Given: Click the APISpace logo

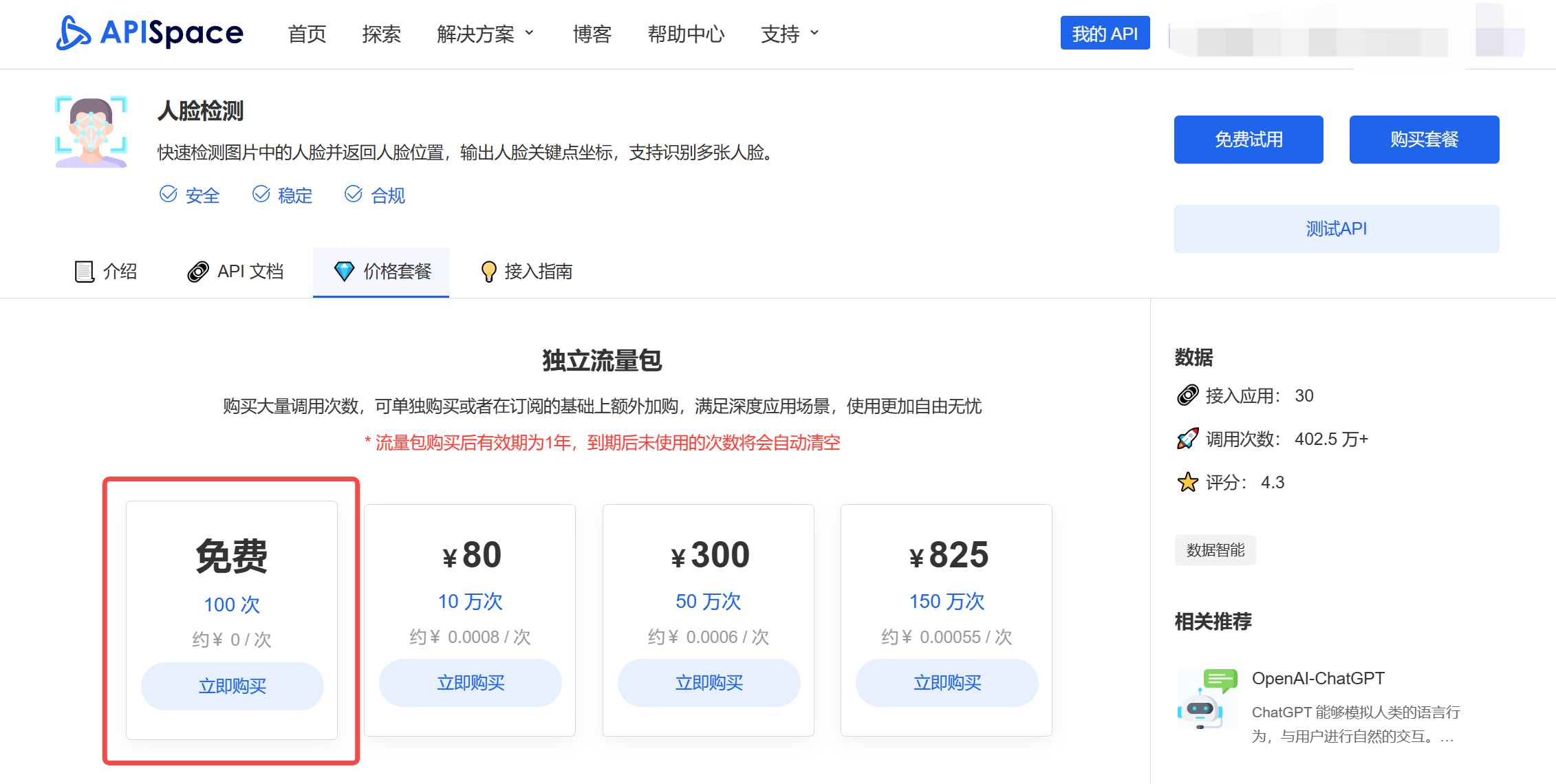Looking at the screenshot, I should (x=149, y=32).
